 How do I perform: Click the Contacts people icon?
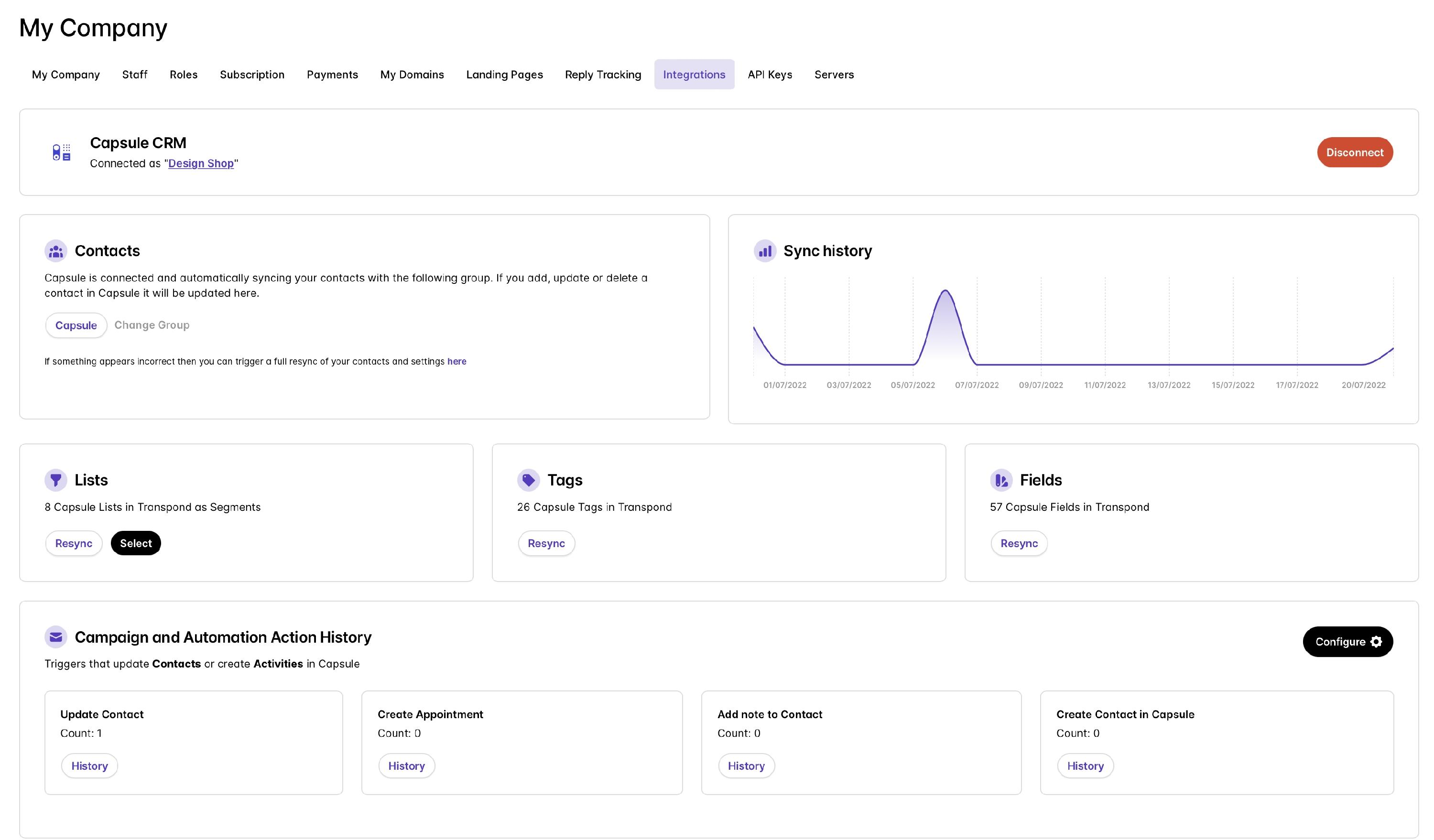point(56,251)
